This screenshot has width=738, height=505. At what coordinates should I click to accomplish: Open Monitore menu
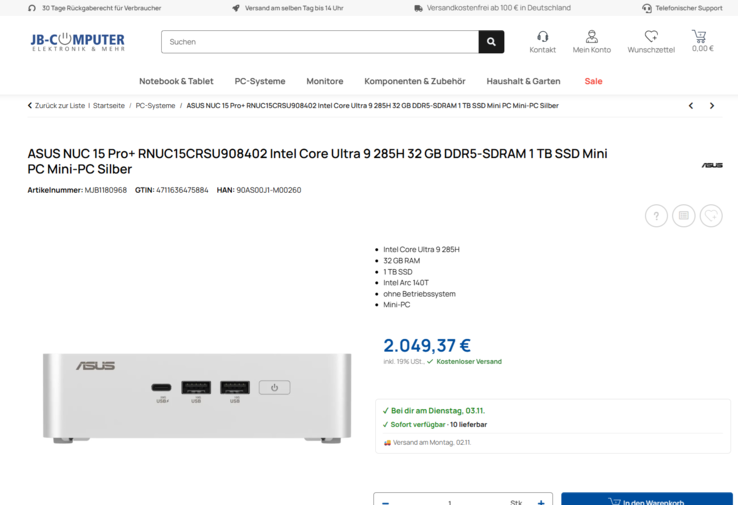[325, 81]
